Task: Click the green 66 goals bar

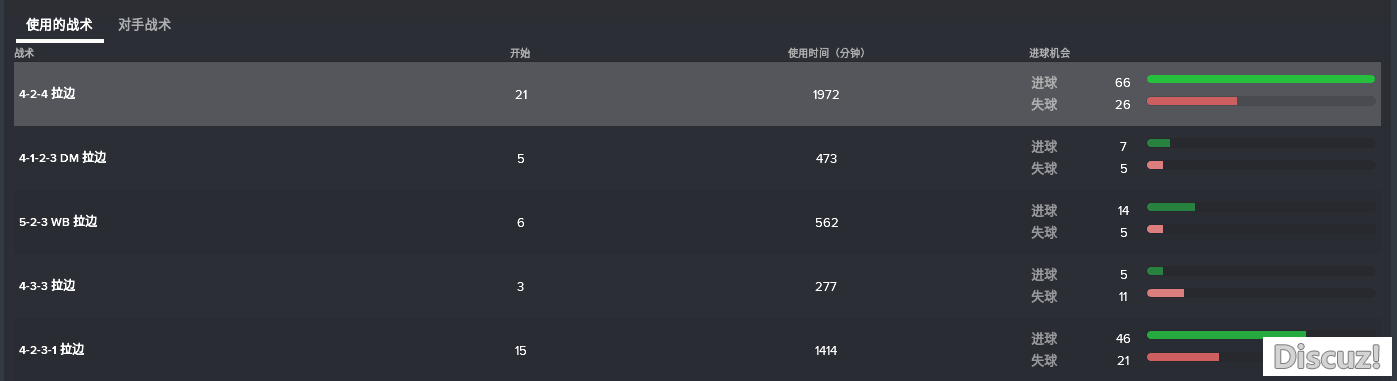Action: click(1261, 79)
